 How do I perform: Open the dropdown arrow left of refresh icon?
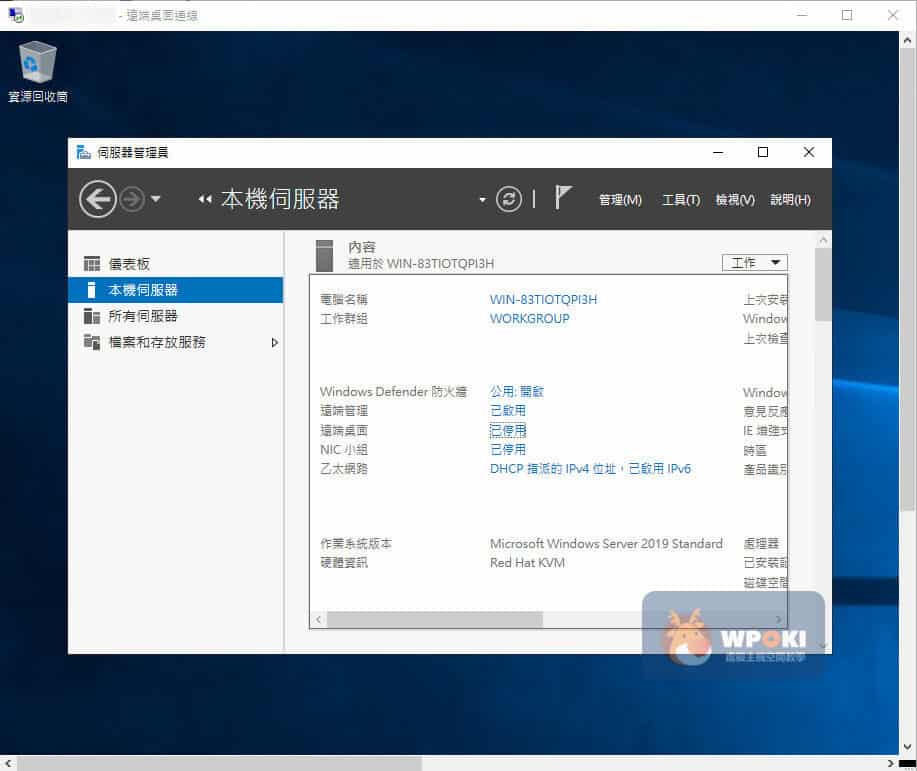(482, 200)
